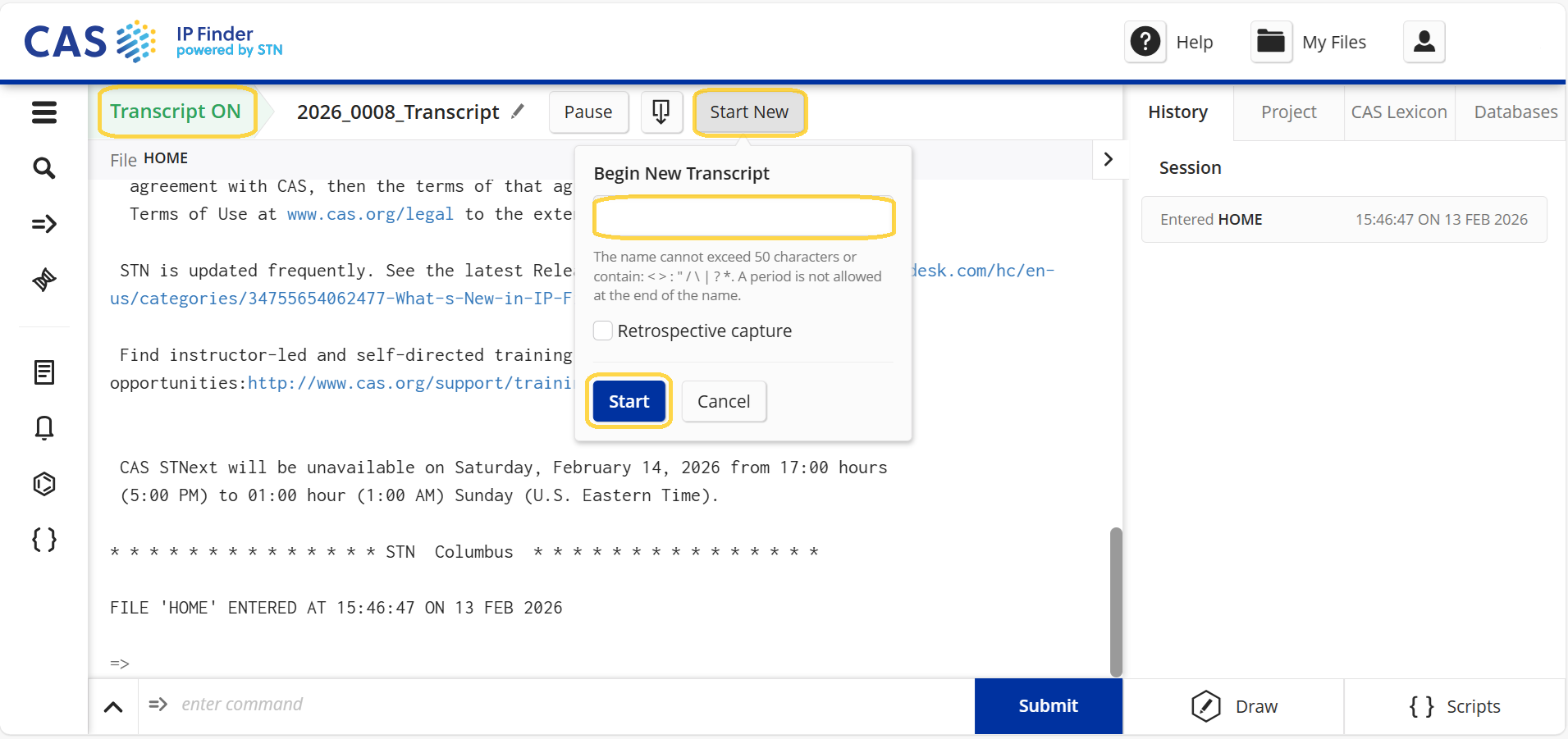Switch to the Databases tab

(x=1515, y=112)
